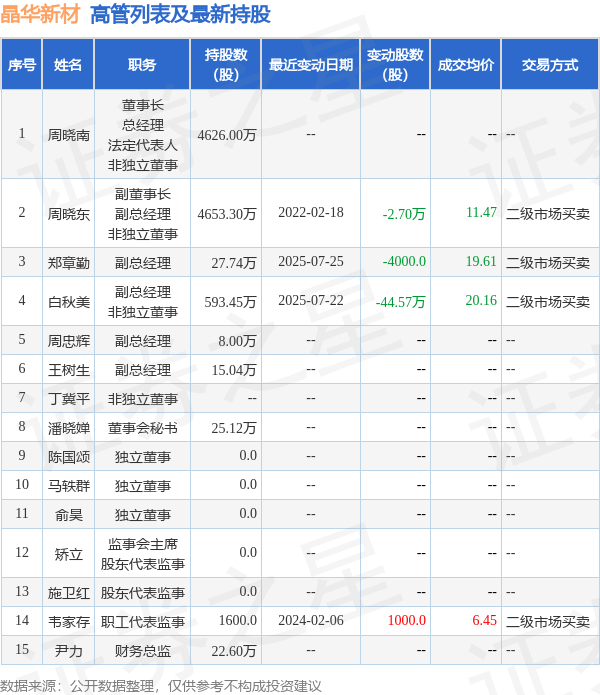
Task: Click the average price 20.16
Action: 481,300
